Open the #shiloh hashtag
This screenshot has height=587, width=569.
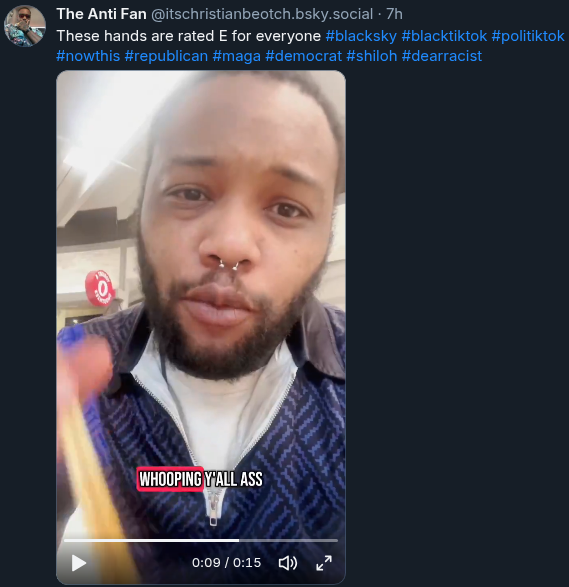click(x=372, y=56)
